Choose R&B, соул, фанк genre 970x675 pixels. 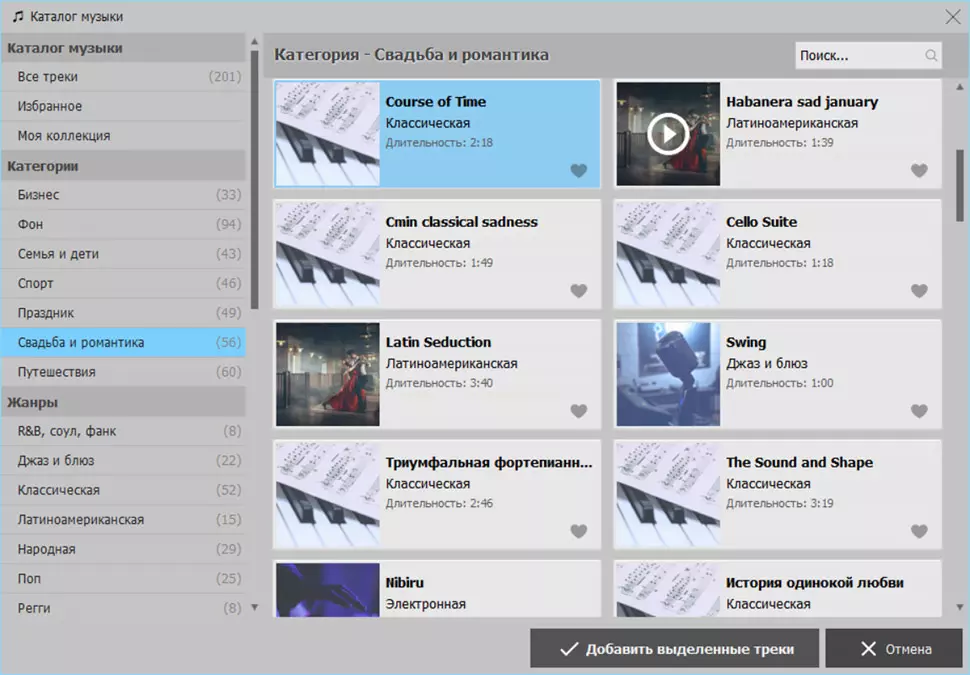coord(123,431)
